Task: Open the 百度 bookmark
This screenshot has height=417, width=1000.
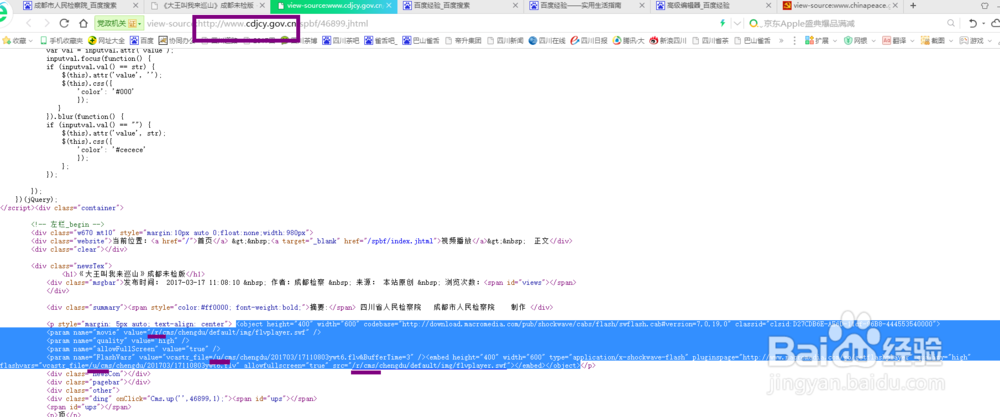Action: (x=142, y=40)
